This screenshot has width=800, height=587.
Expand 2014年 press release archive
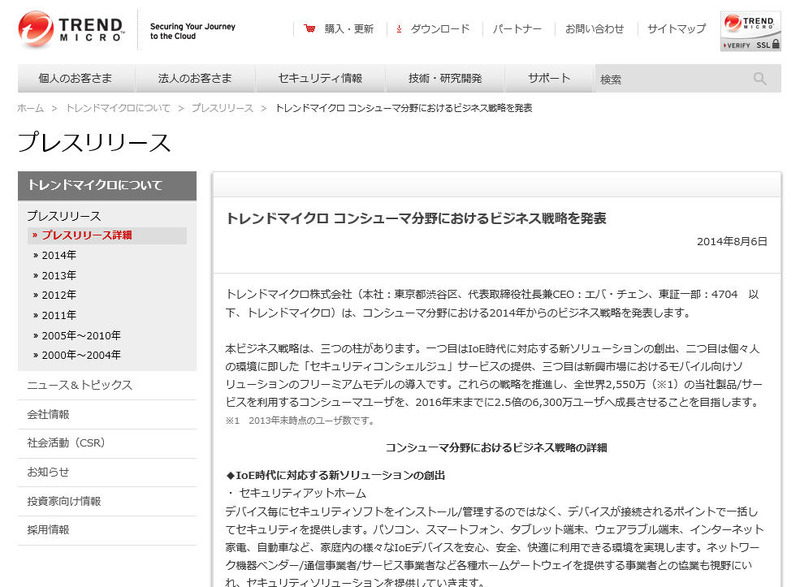pos(58,255)
